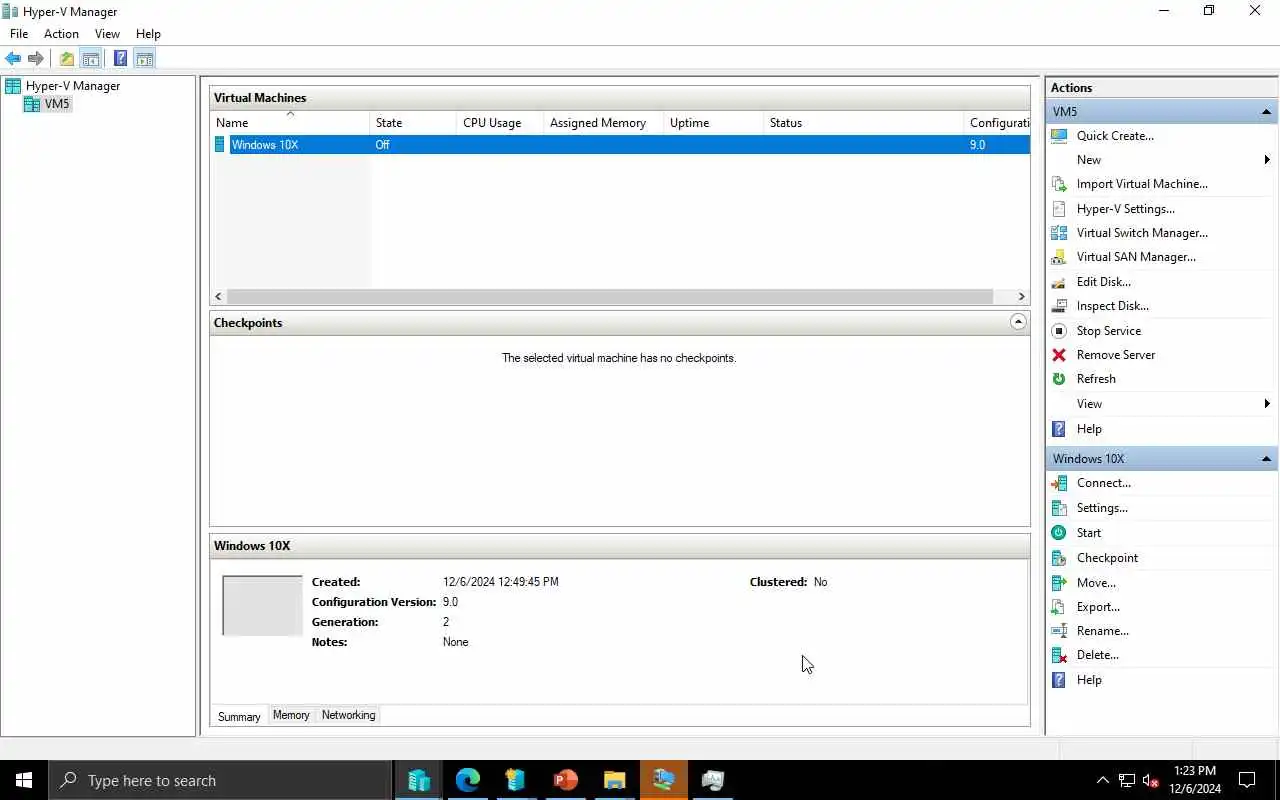Sort virtual machines by Name column
This screenshot has width=1280, height=800.
coord(290,123)
